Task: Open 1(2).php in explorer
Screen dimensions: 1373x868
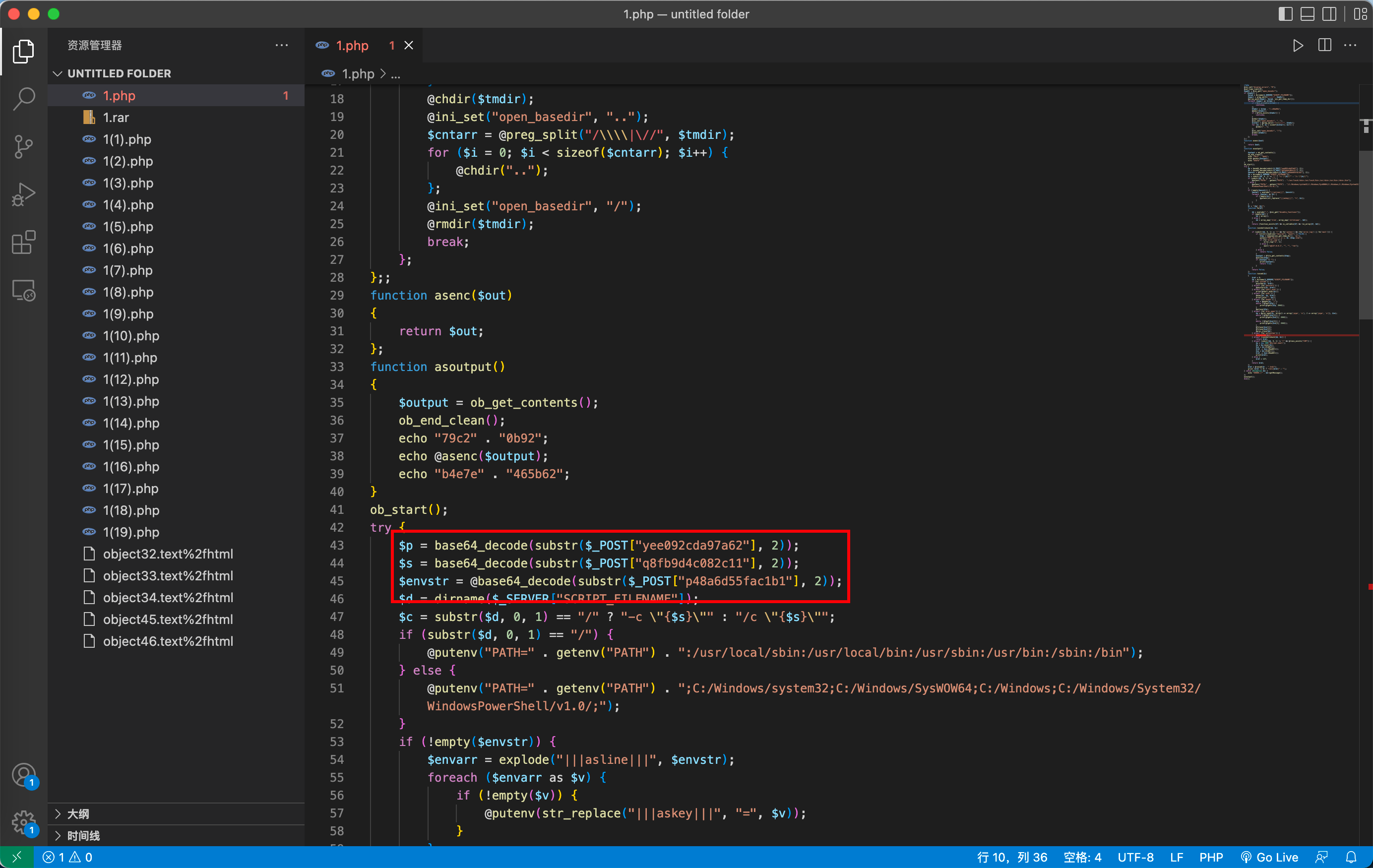Action: [x=176, y=161]
